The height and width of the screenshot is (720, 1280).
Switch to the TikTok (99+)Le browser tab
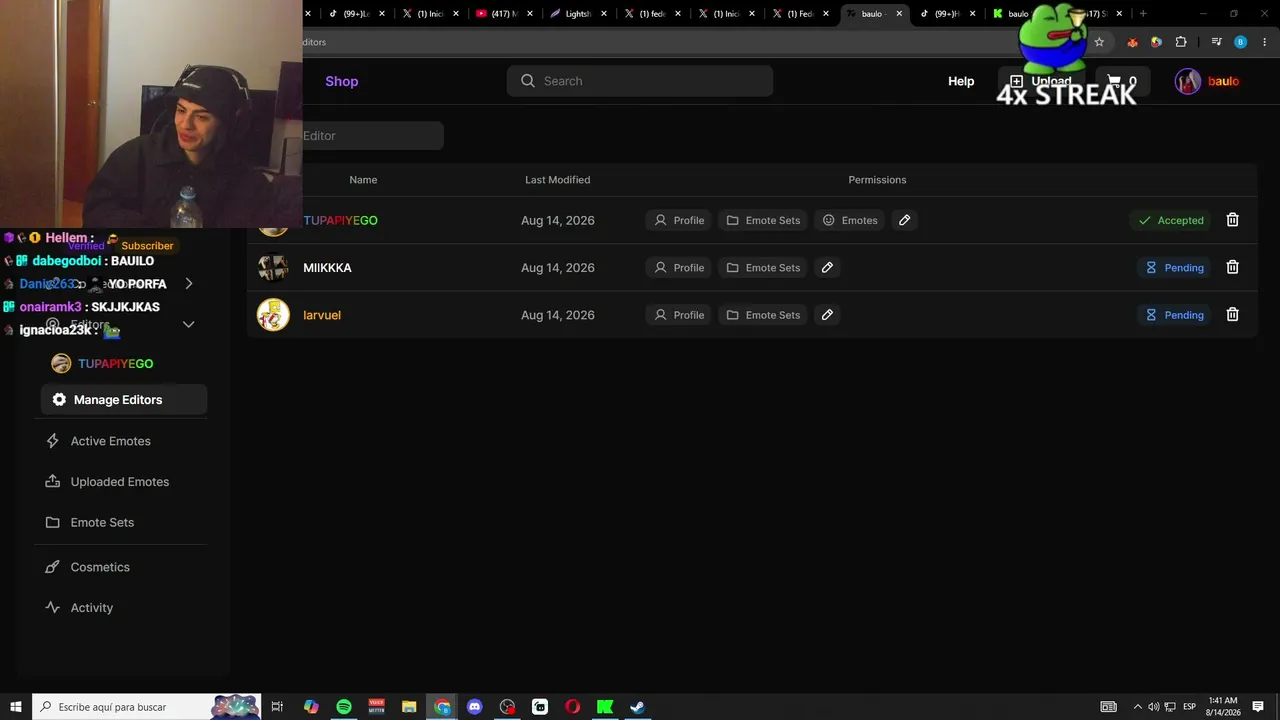click(x=356, y=14)
